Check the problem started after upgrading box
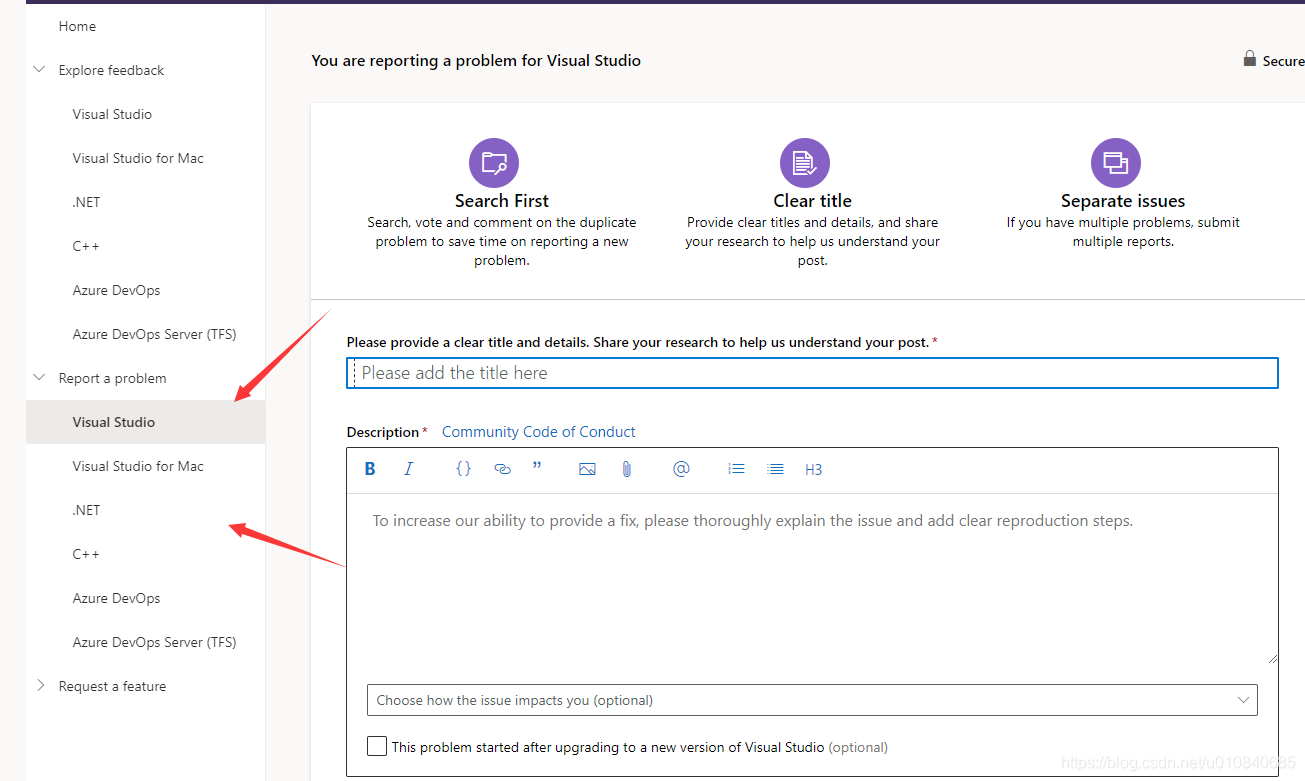The width and height of the screenshot is (1305, 781). (x=377, y=746)
